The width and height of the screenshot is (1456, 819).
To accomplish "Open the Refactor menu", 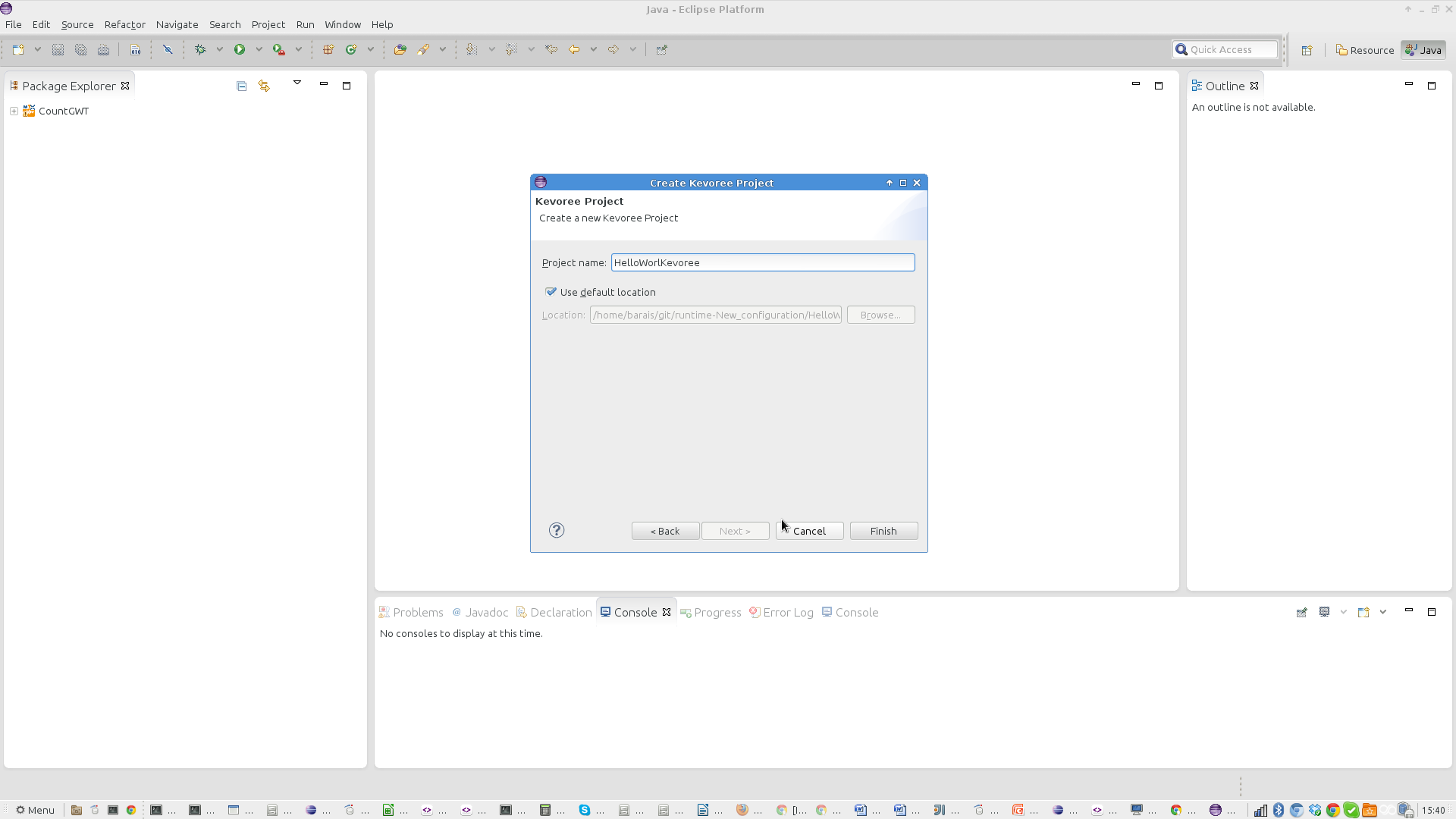I will [124, 24].
